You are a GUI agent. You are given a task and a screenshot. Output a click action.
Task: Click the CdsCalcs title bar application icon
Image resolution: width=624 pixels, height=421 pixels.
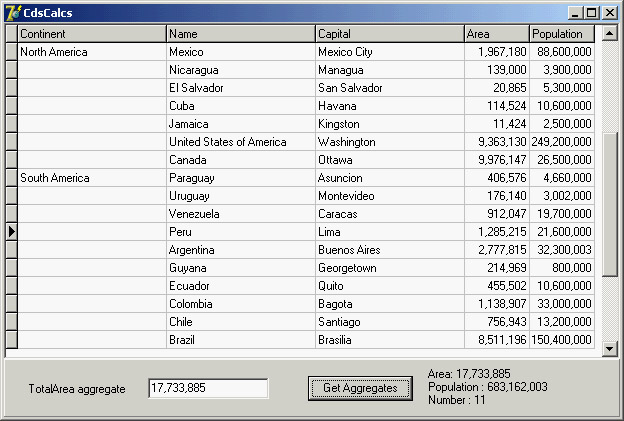[x=12, y=12]
